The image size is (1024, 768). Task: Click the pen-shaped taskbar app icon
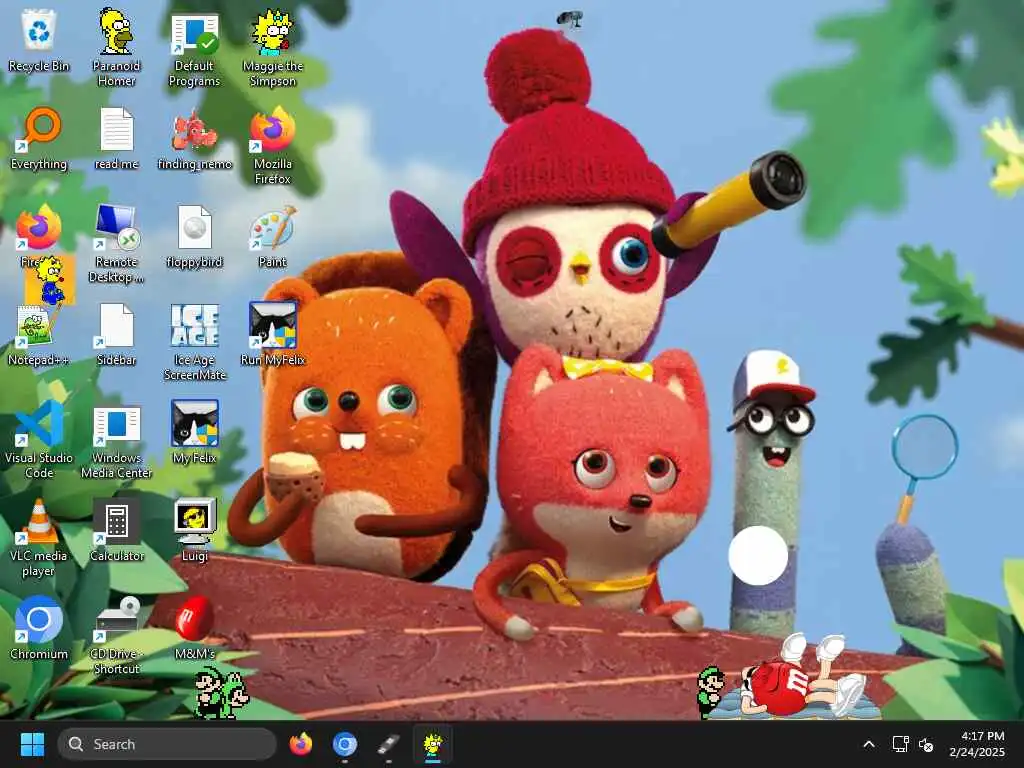[x=389, y=744]
